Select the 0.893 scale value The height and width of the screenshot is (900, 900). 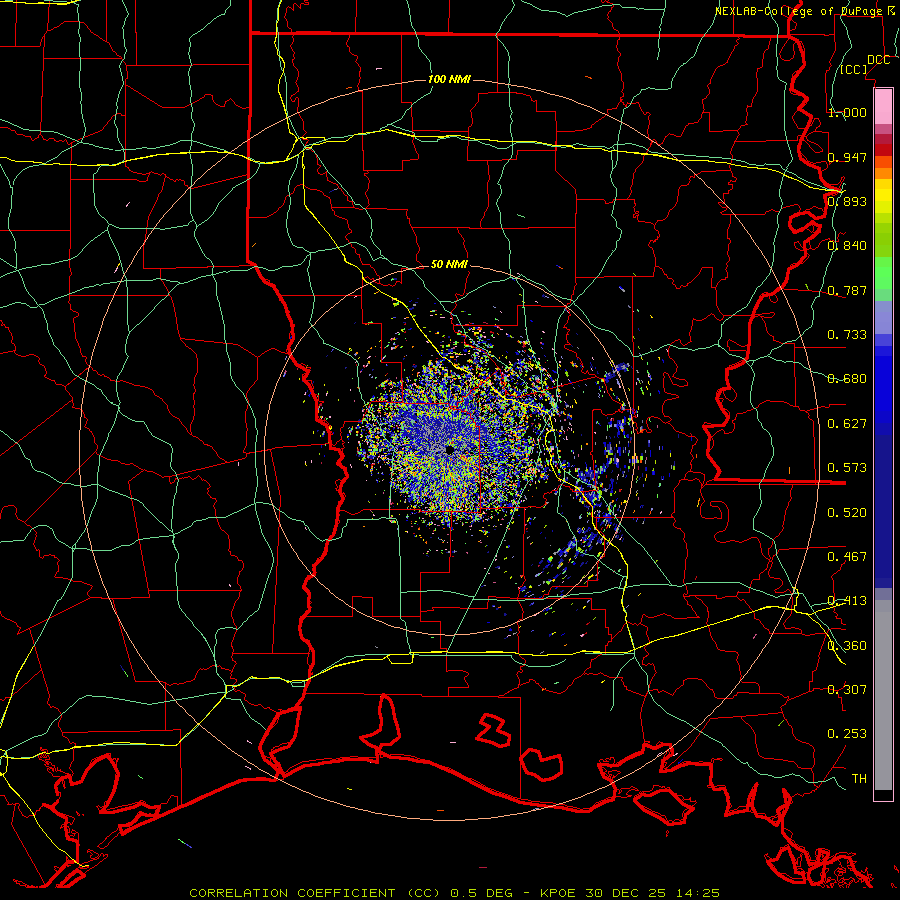click(847, 201)
